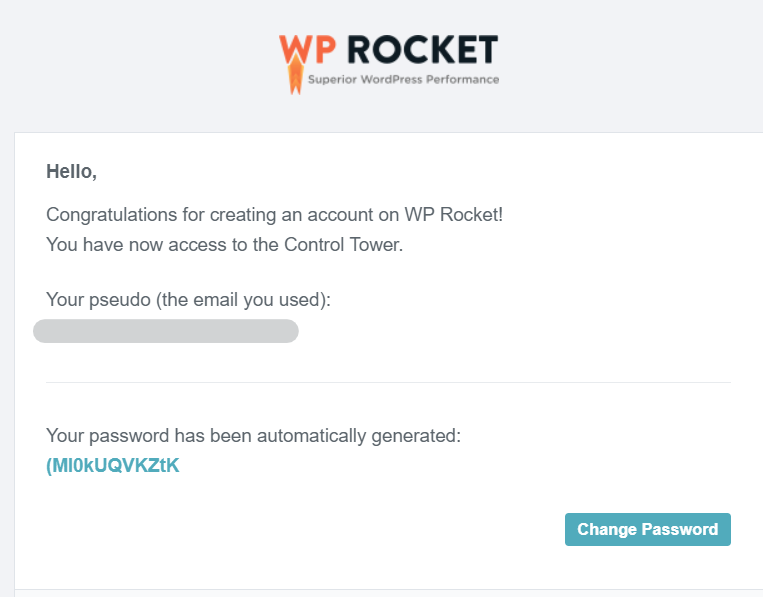
Task: Click WP Rocket! in the congratulations sentence
Action: coord(454,215)
